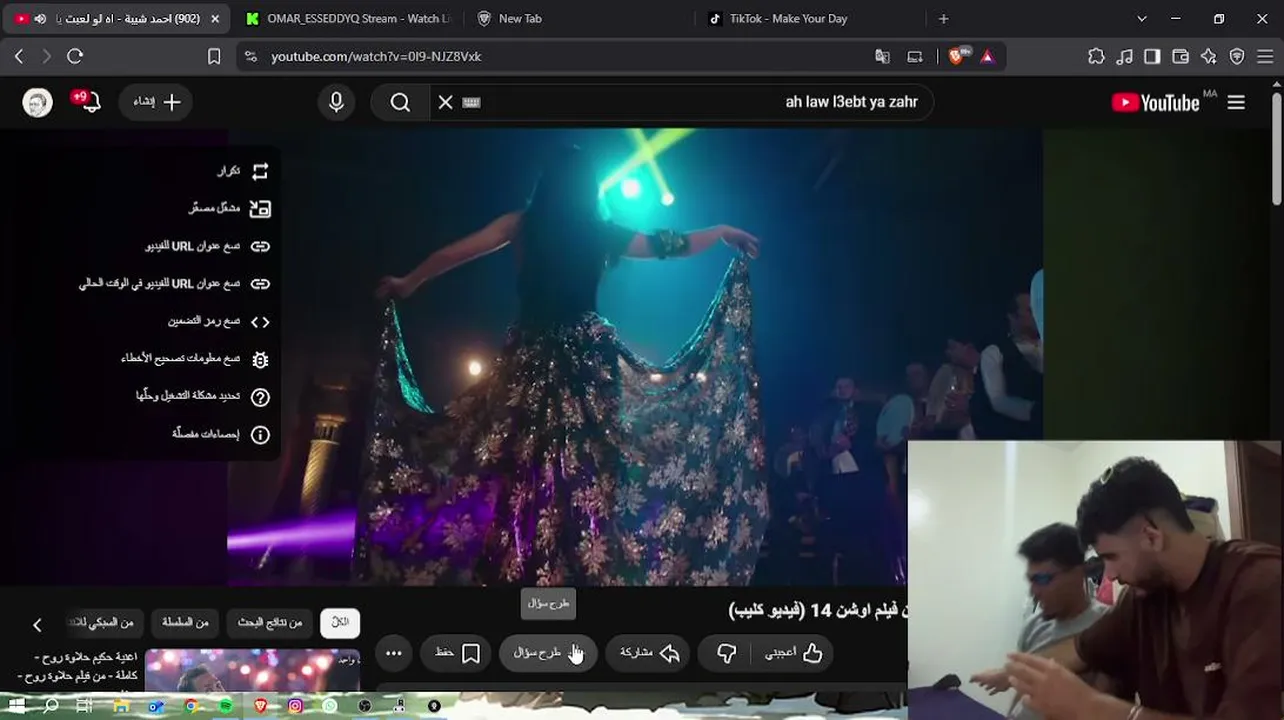This screenshot has height=720, width=1284.
Task: Open Instagram from the taskbar
Action: pos(295,706)
